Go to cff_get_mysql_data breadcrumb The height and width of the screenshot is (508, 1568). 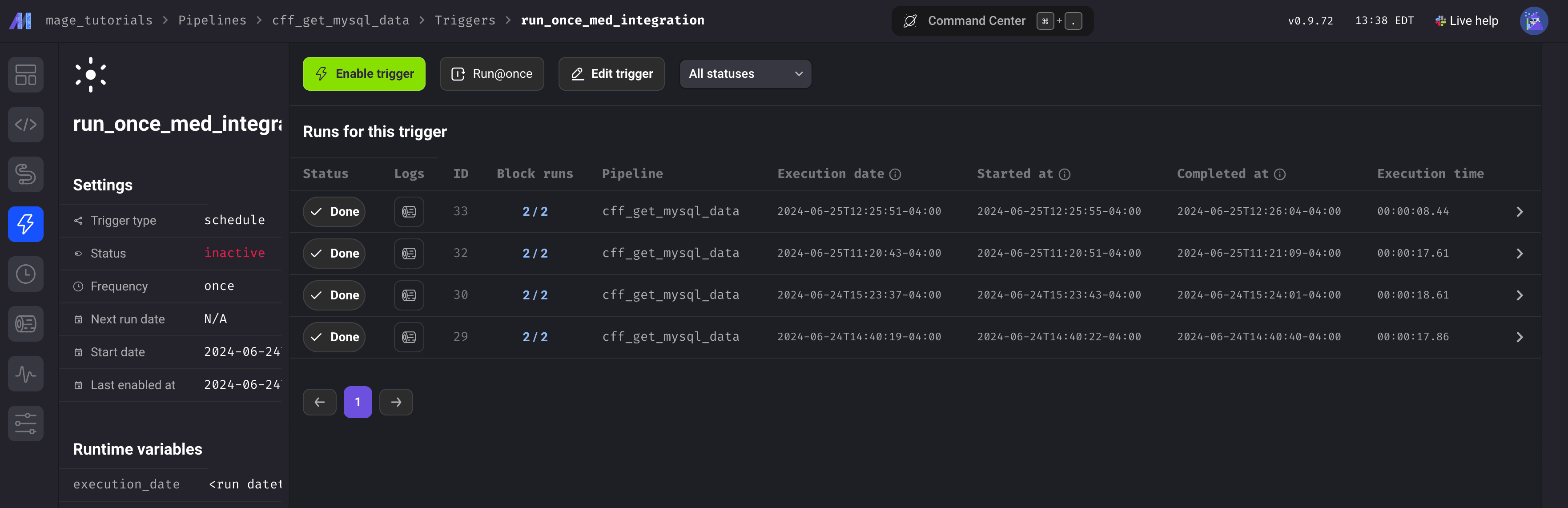click(341, 20)
